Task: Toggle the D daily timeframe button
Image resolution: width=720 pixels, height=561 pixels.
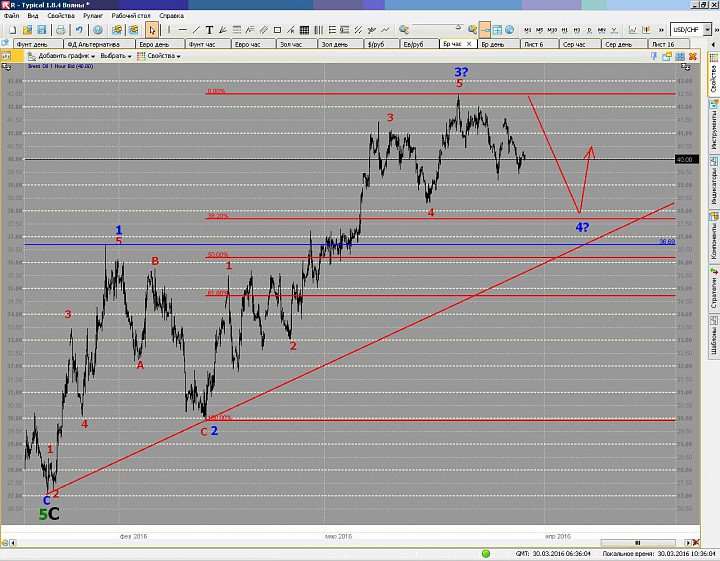Action: 590,31
